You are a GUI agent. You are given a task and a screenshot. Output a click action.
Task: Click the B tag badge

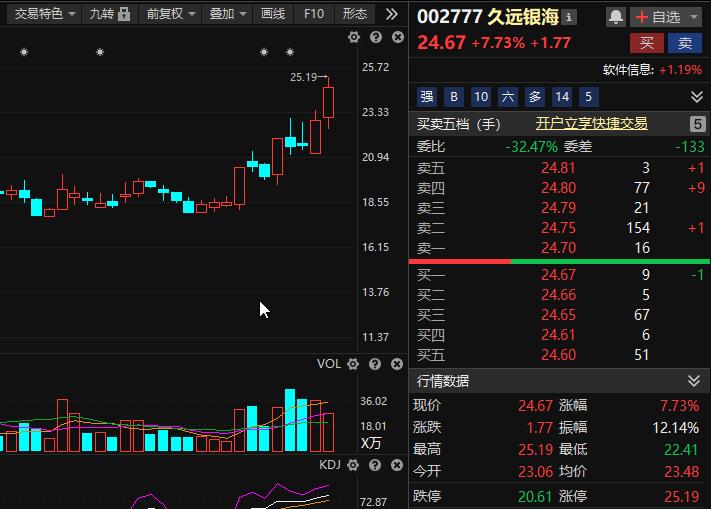tap(454, 97)
